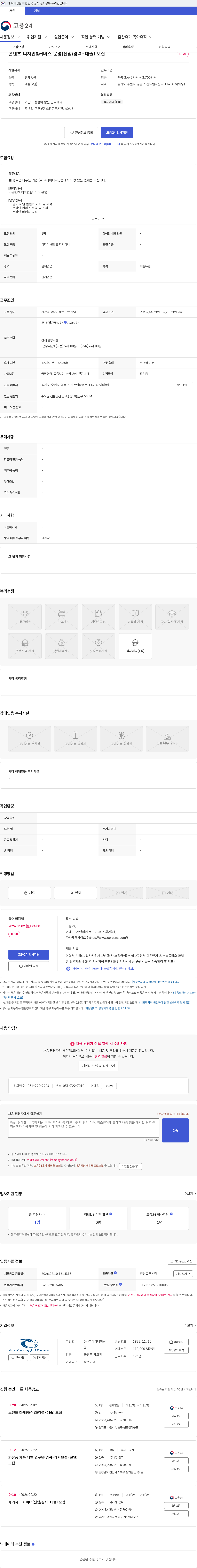Click 고용24 입사지원 under 접수 마감일
Image resolution: width=197 pixels, height=1568 pixels.
29,954
